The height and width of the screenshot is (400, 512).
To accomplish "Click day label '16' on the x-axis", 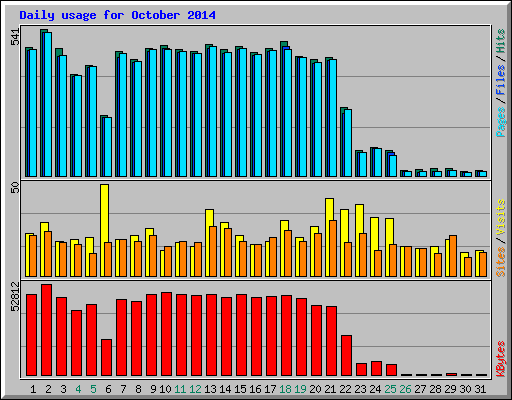I will [x=255, y=389].
